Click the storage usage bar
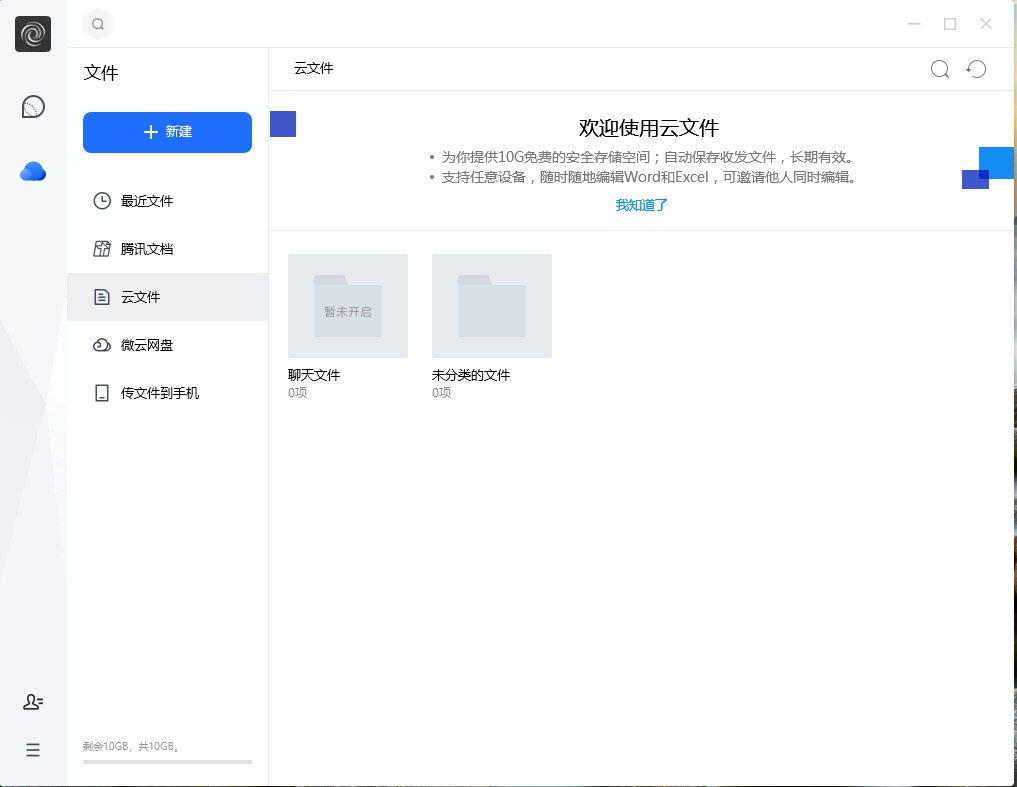Viewport: 1017px width, 787px height. pos(167,762)
